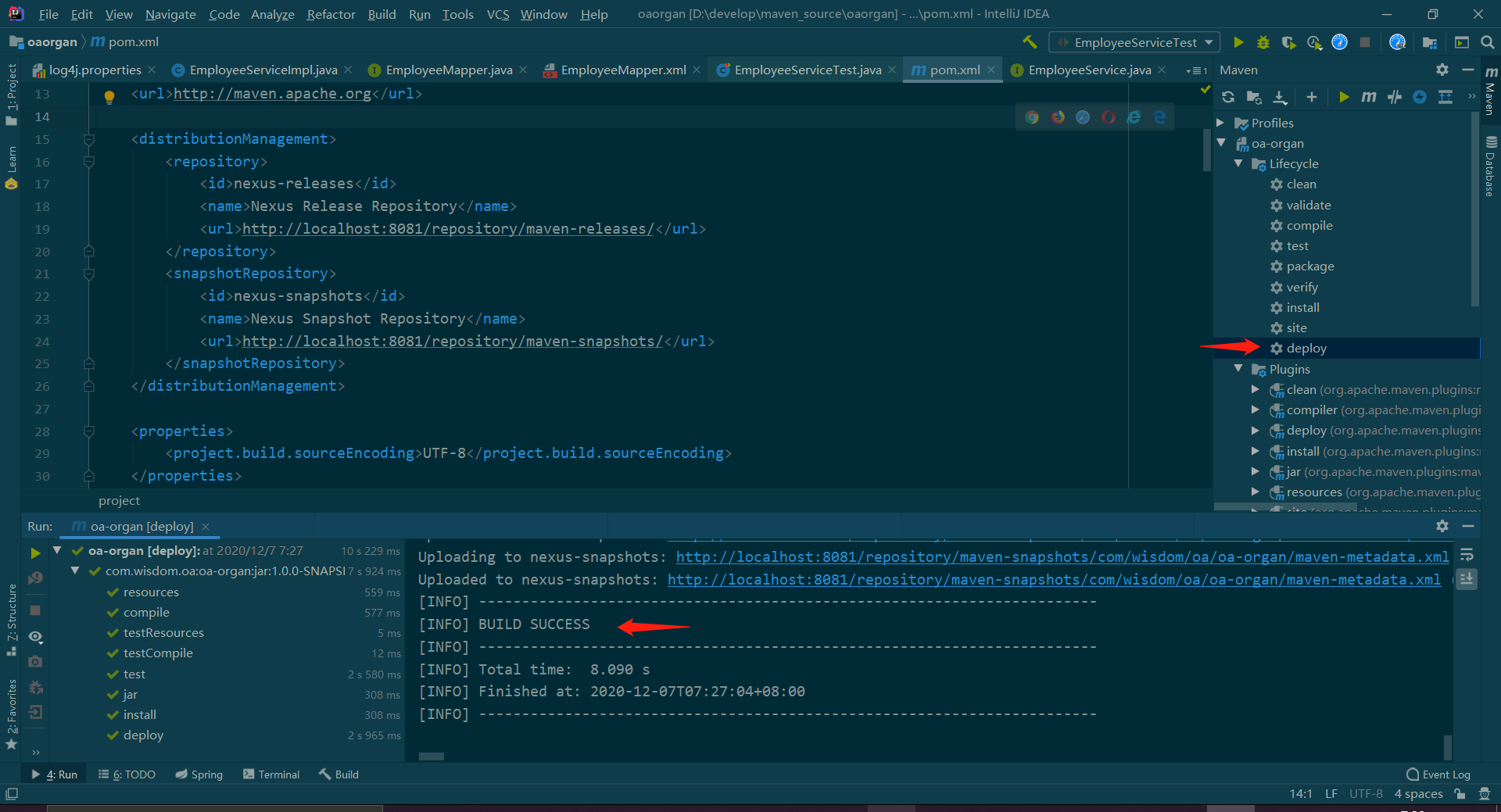
Task: Click maven-snapshots URL on line 24
Action: (x=453, y=342)
